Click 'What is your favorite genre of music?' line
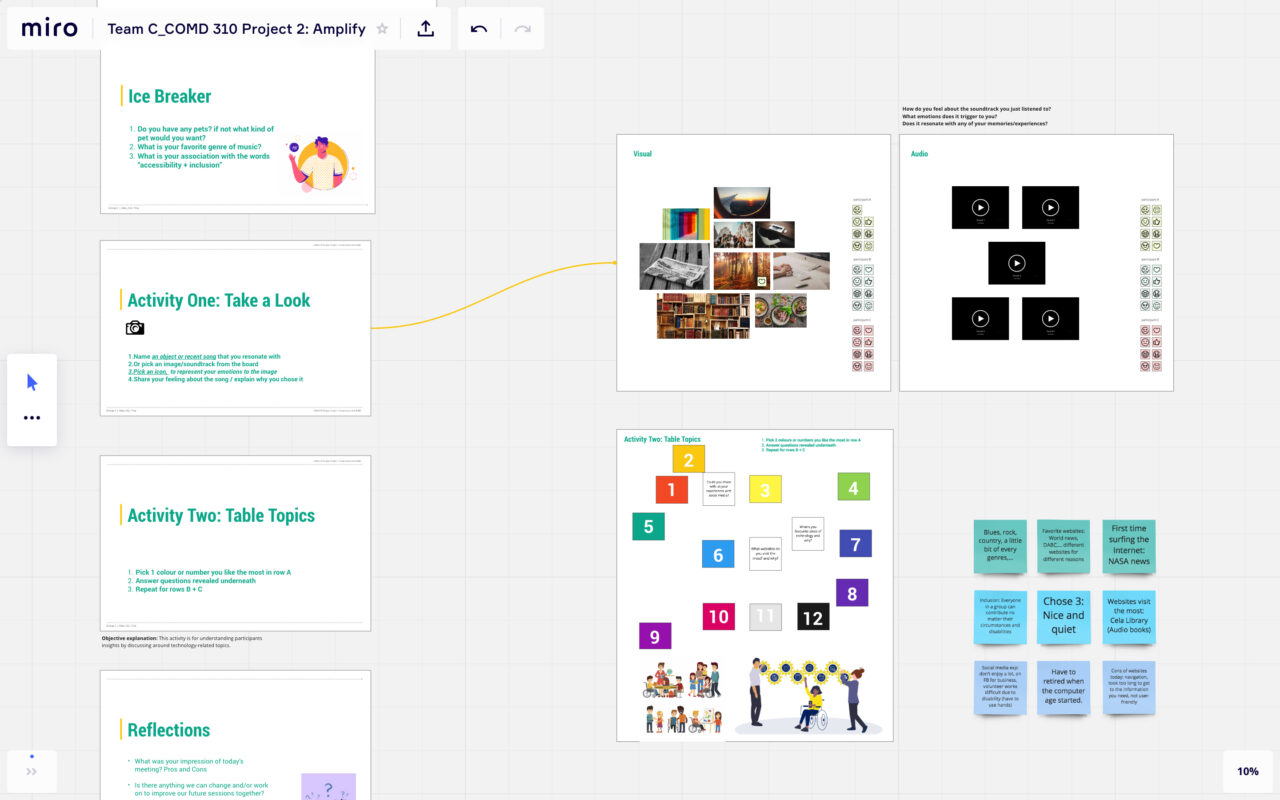Viewport: 1280px width, 800px height. click(199, 147)
